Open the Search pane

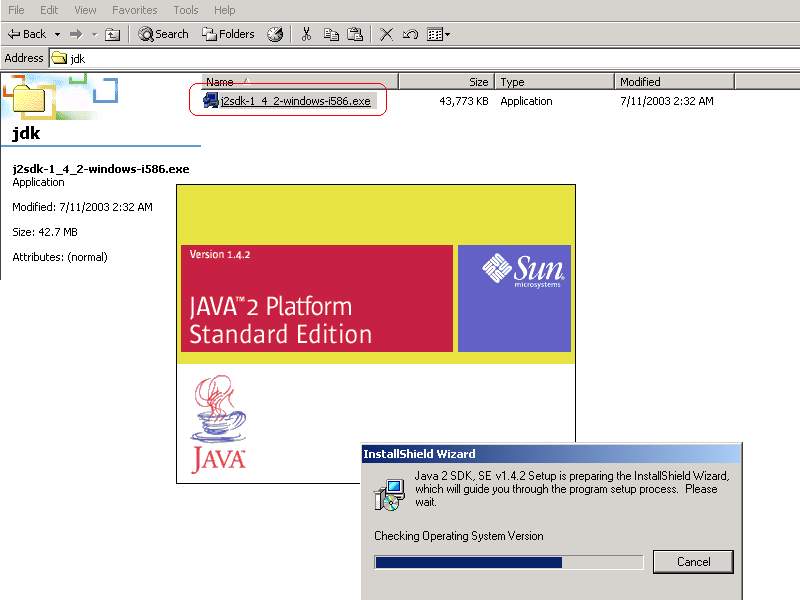point(163,34)
